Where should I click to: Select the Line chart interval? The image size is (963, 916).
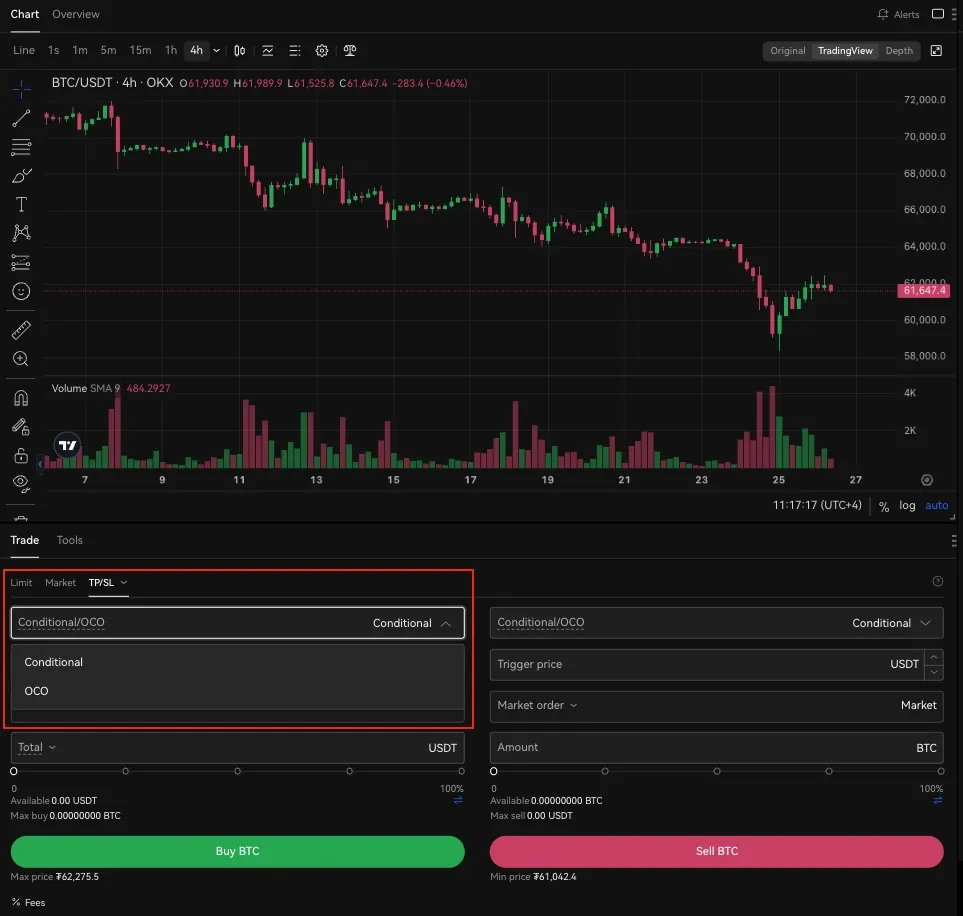(24, 50)
